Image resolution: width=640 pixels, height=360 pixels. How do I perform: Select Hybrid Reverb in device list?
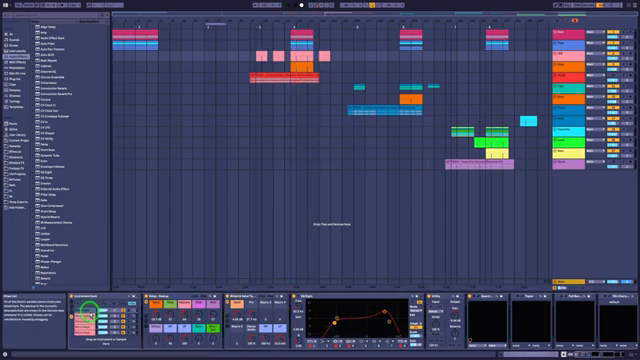tap(50, 217)
